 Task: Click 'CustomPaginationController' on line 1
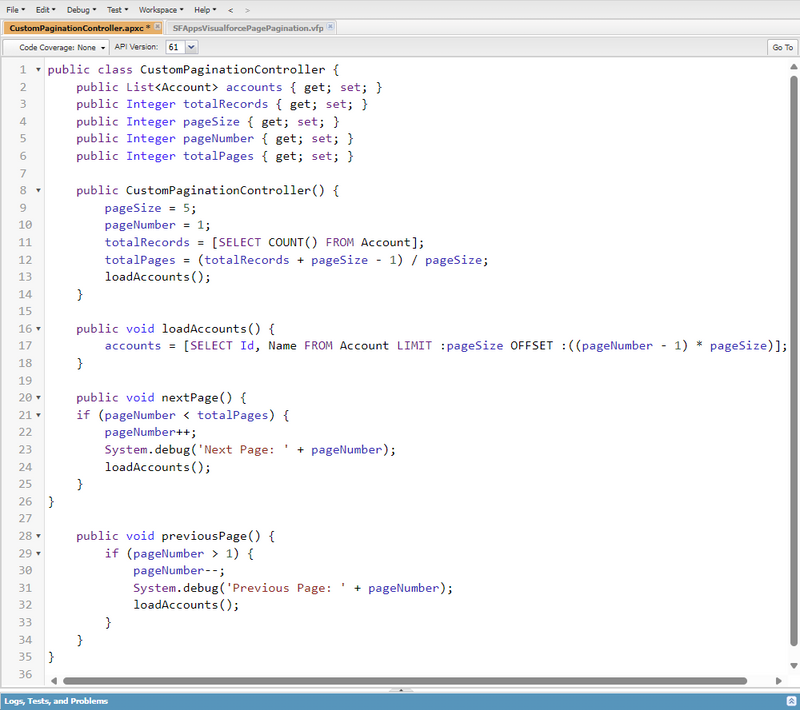tap(233, 69)
